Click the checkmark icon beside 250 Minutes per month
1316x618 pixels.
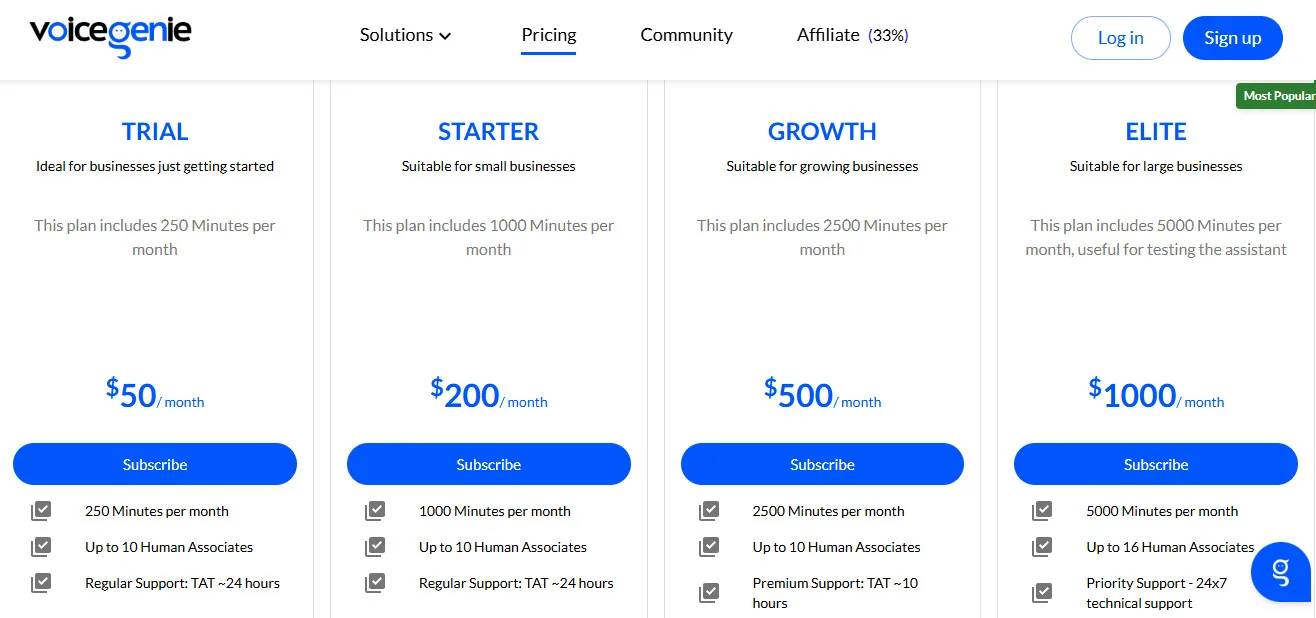point(41,510)
